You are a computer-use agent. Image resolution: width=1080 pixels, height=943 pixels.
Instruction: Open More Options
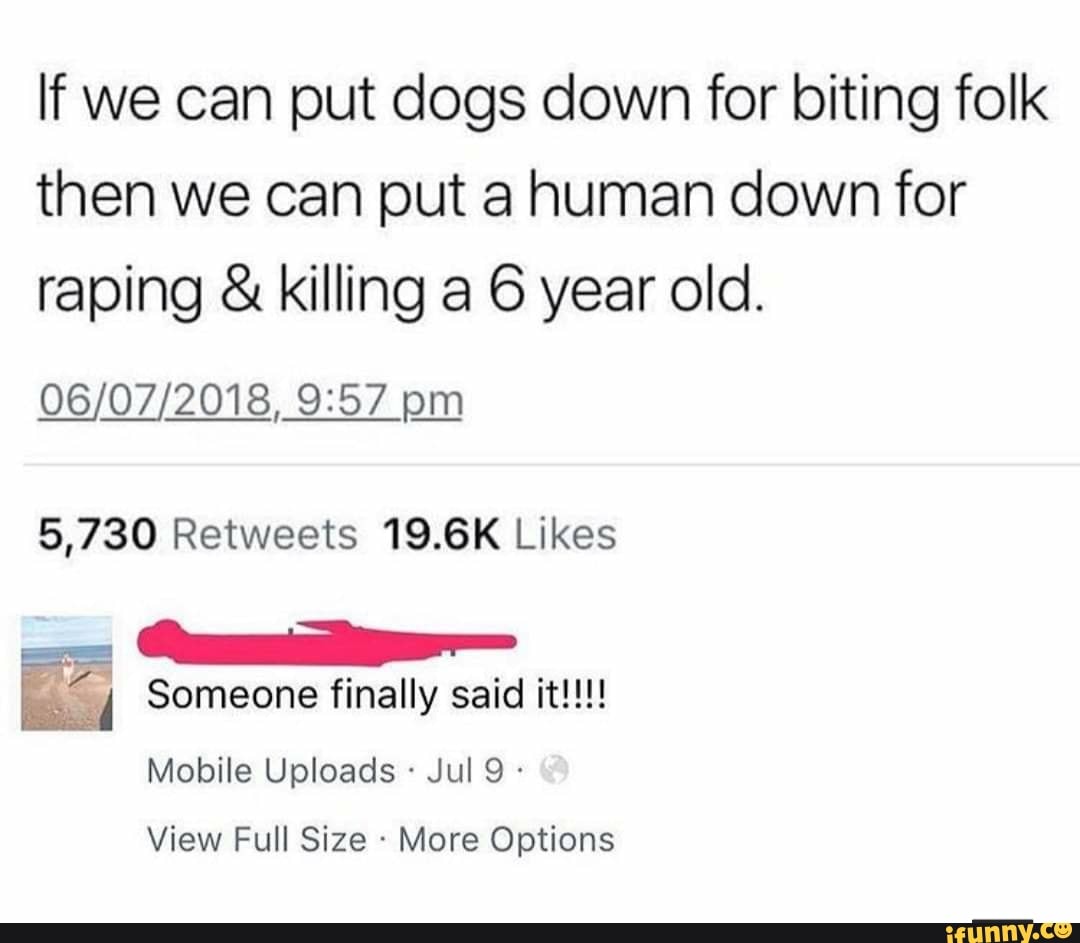(506, 839)
